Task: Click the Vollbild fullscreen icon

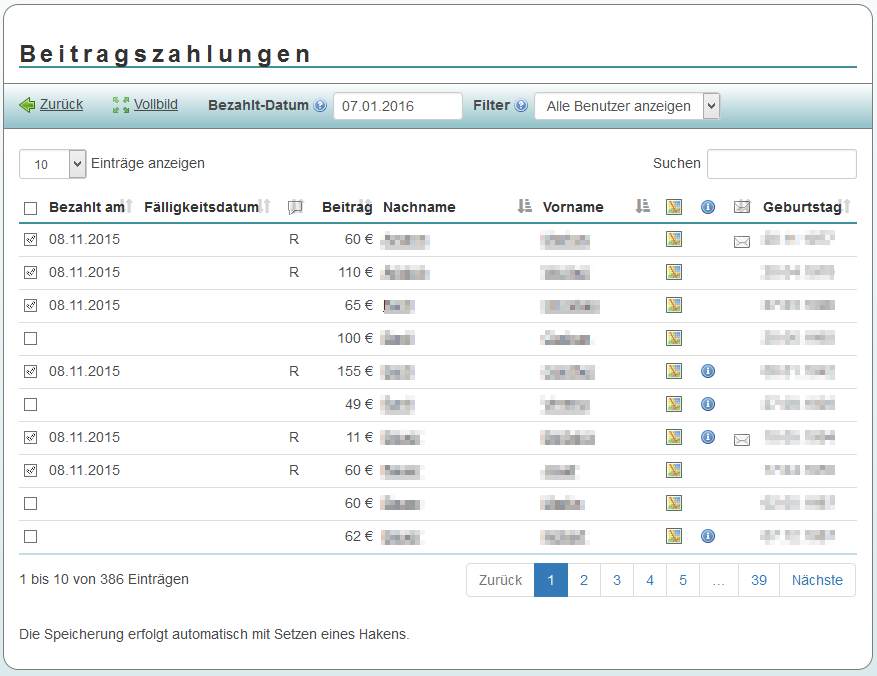Action: pyautogui.click(x=121, y=105)
